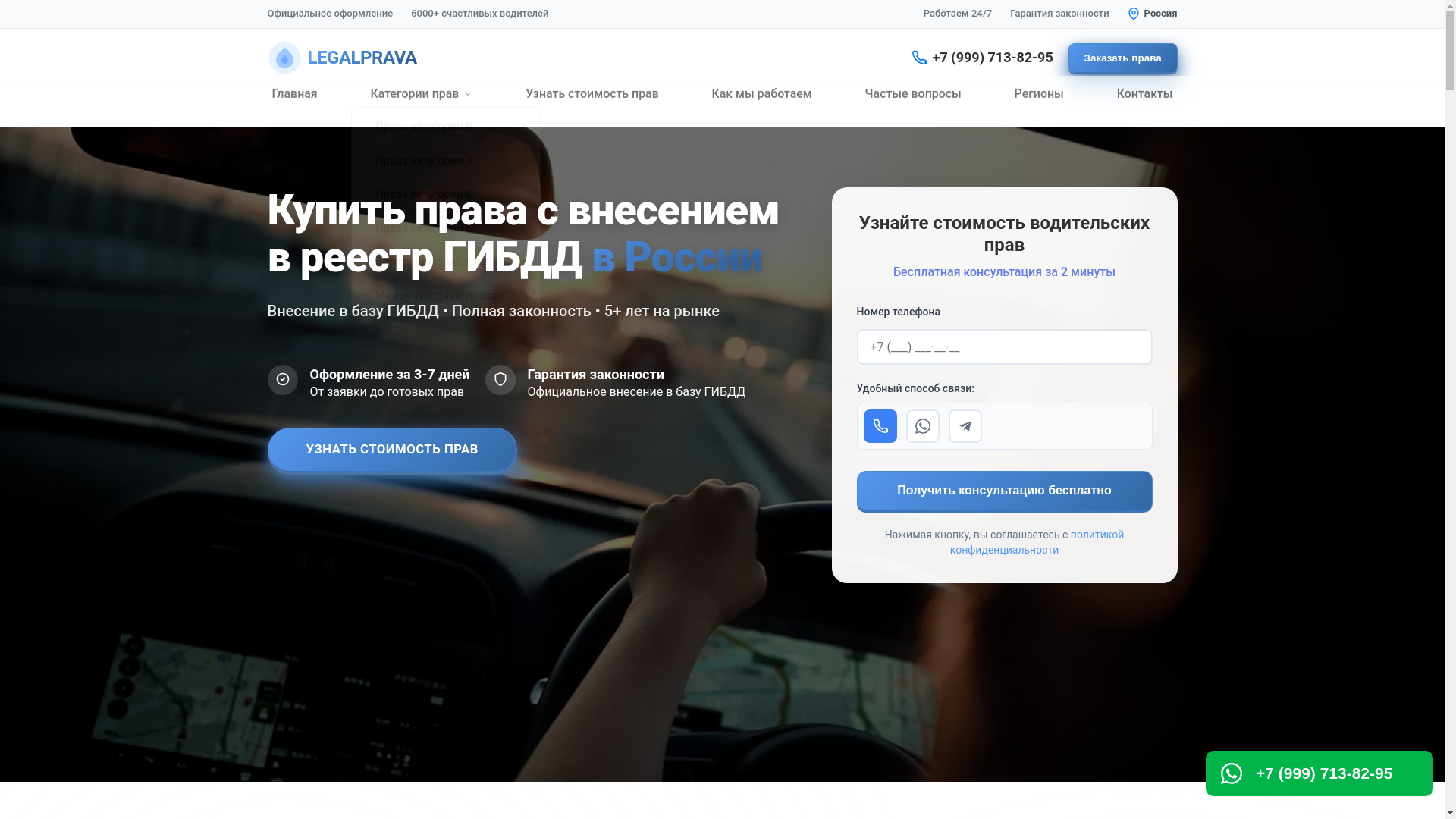Click header phone number +7 (999) 713-82-95
1456x819 pixels.
[x=992, y=58]
